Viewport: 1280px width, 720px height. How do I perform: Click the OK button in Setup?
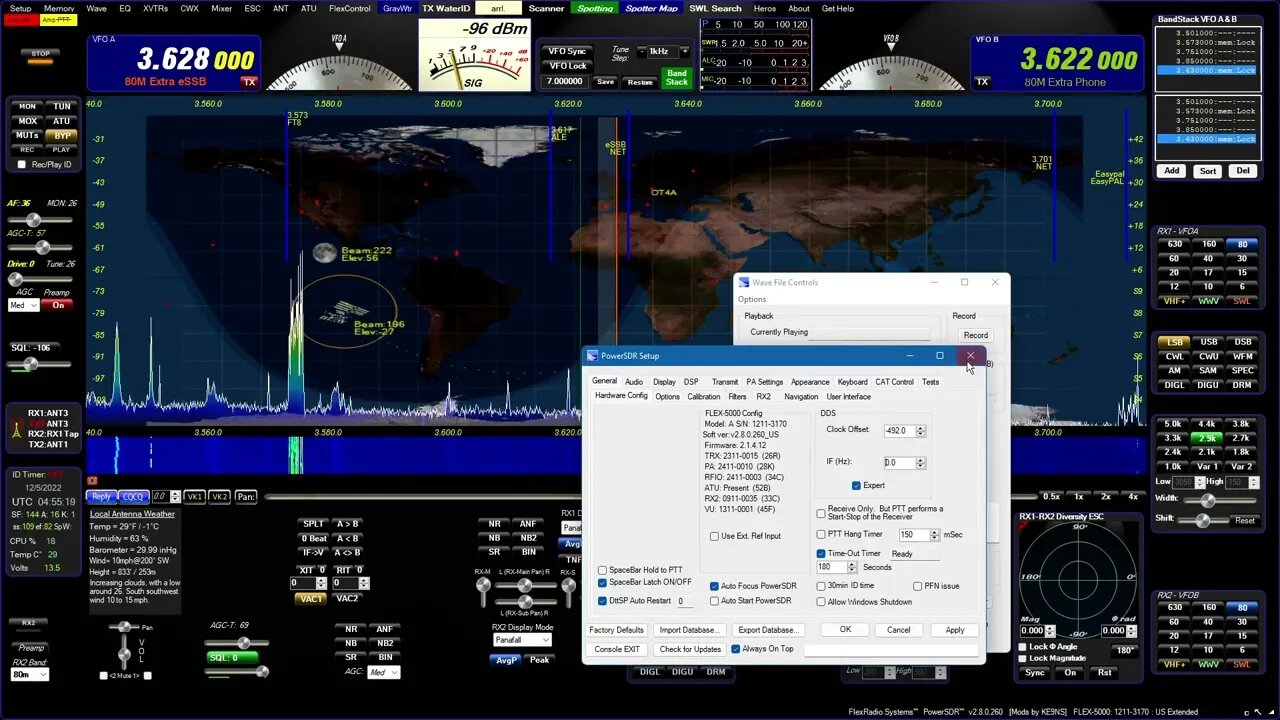click(845, 630)
